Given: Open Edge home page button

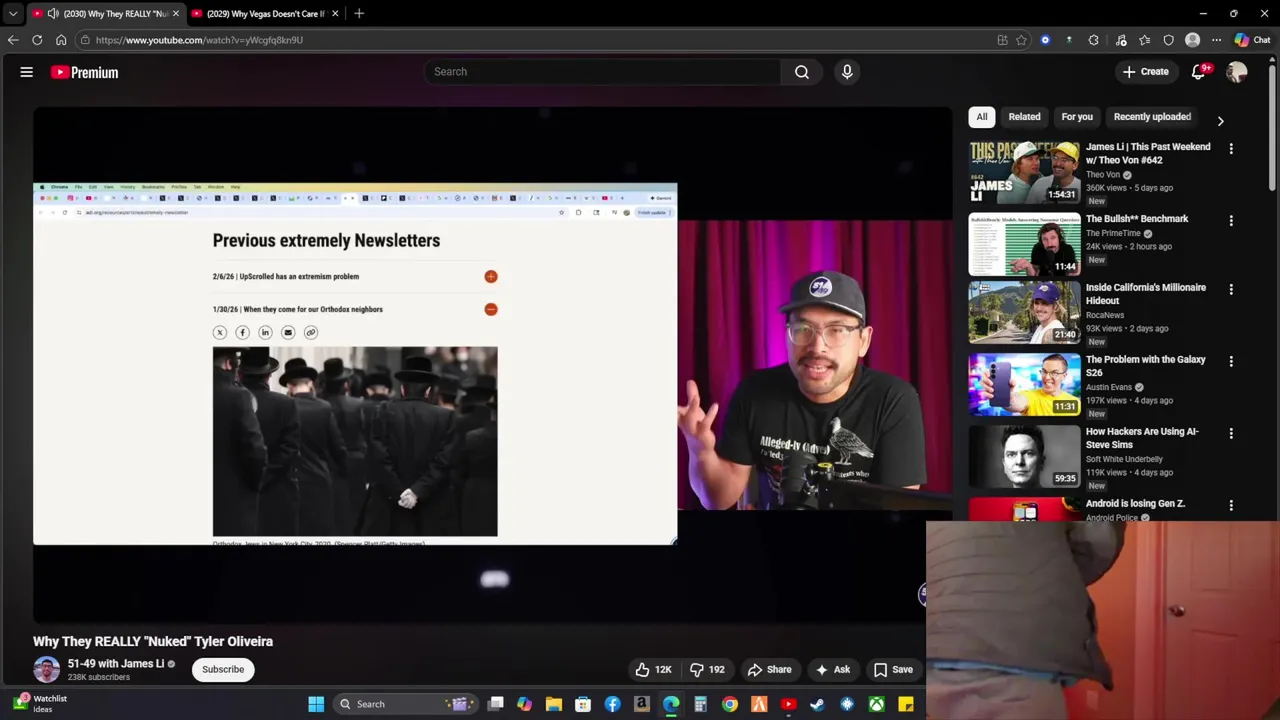Looking at the screenshot, I should (61, 40).
